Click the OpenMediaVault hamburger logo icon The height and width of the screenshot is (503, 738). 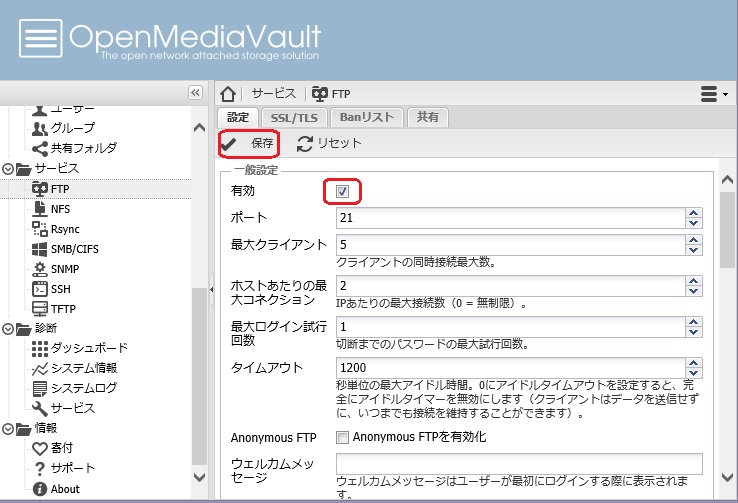click(40, 38)
